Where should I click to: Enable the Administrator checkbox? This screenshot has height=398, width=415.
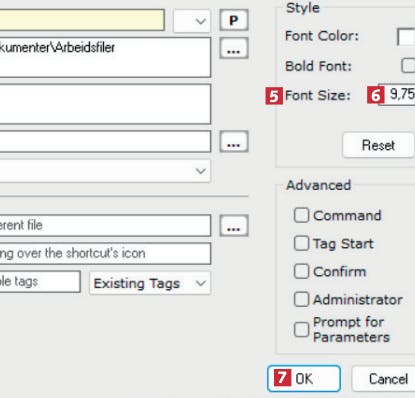coord(301,299)
